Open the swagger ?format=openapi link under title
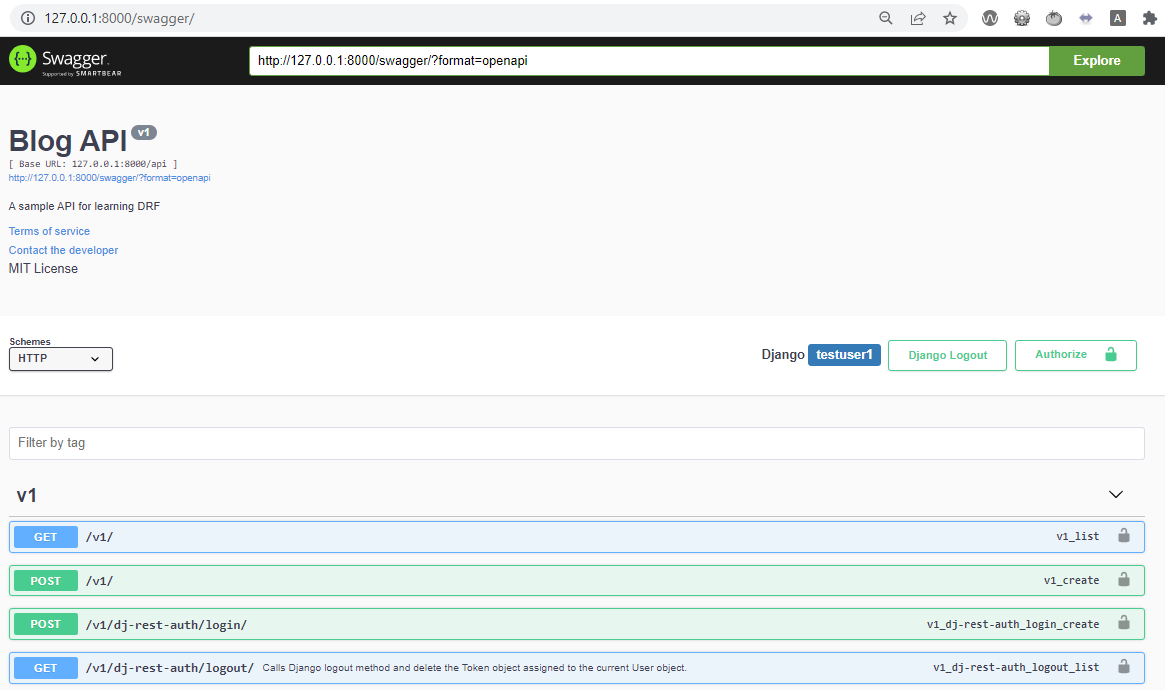Image resolution: width=1165 pixels, height=690 pixels. [x=109, y=178]
